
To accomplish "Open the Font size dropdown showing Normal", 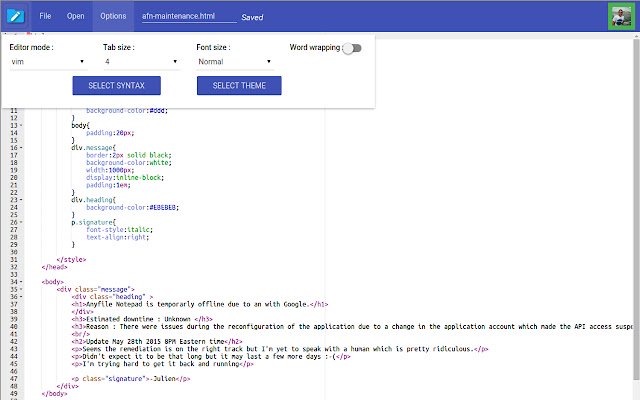I will click(235, 62).
